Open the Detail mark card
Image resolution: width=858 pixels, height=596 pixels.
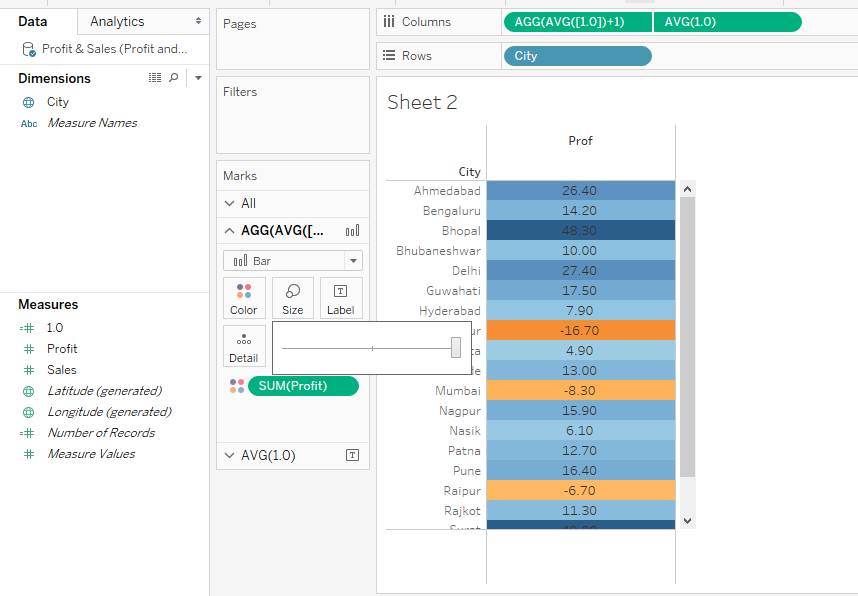[x=244, y=346]
